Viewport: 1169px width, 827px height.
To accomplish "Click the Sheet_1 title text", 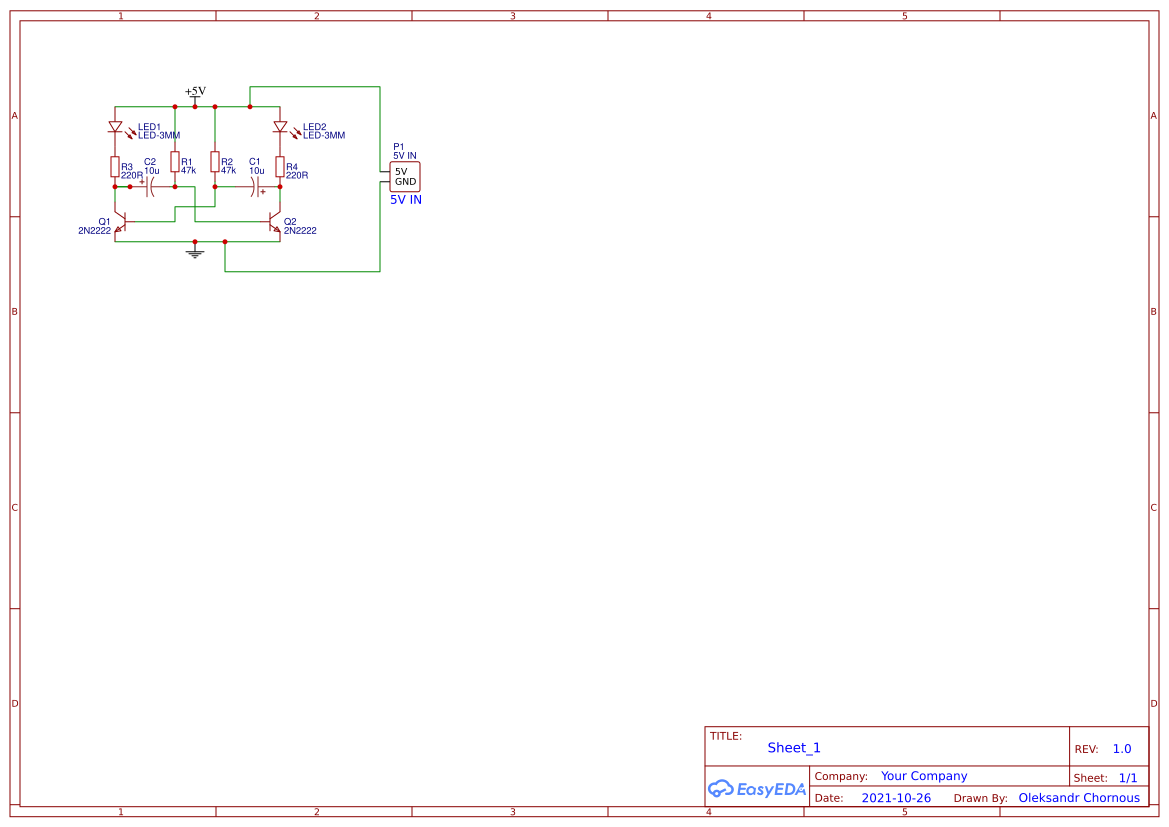I will click(793, 747).
